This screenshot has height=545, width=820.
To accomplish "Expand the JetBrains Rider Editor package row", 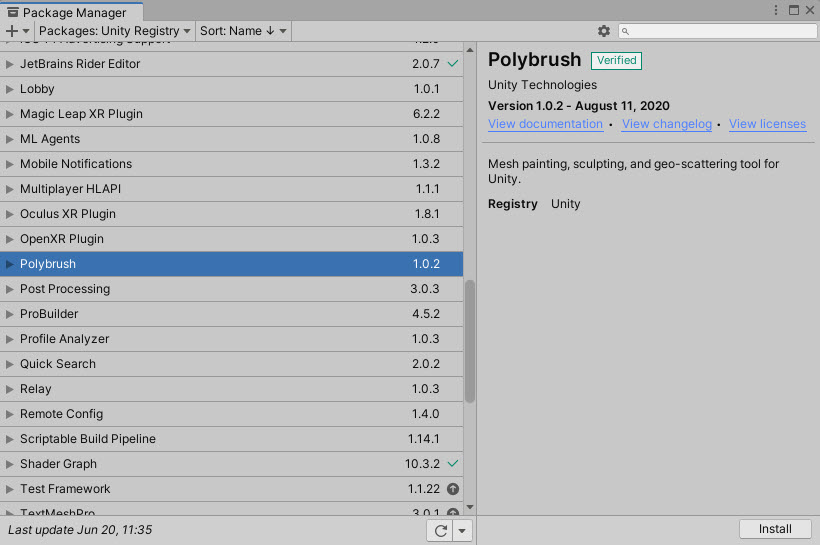I will [9, 64].
